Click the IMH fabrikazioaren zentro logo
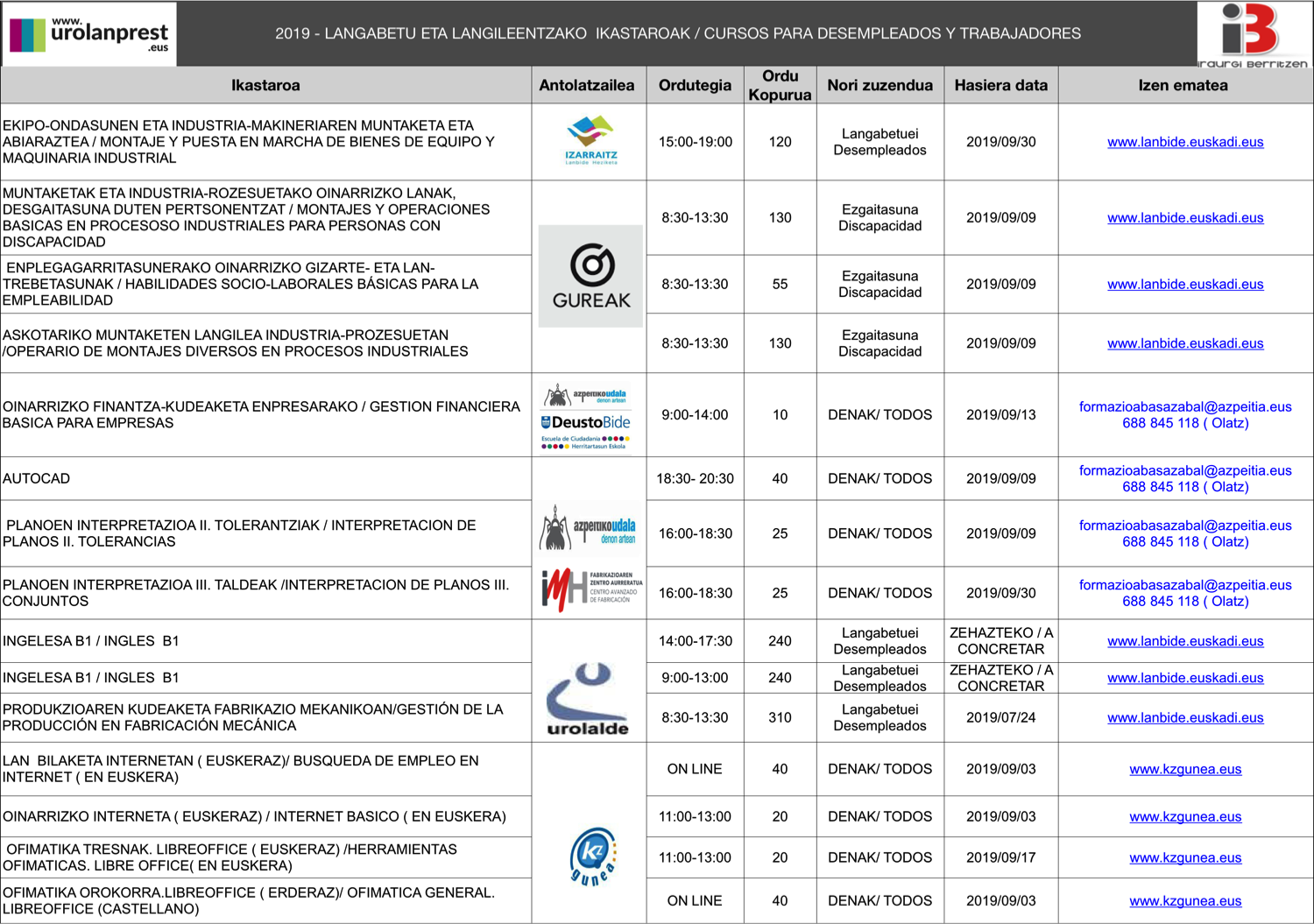This screenshot has width=1314, height=924. (591, 590)
